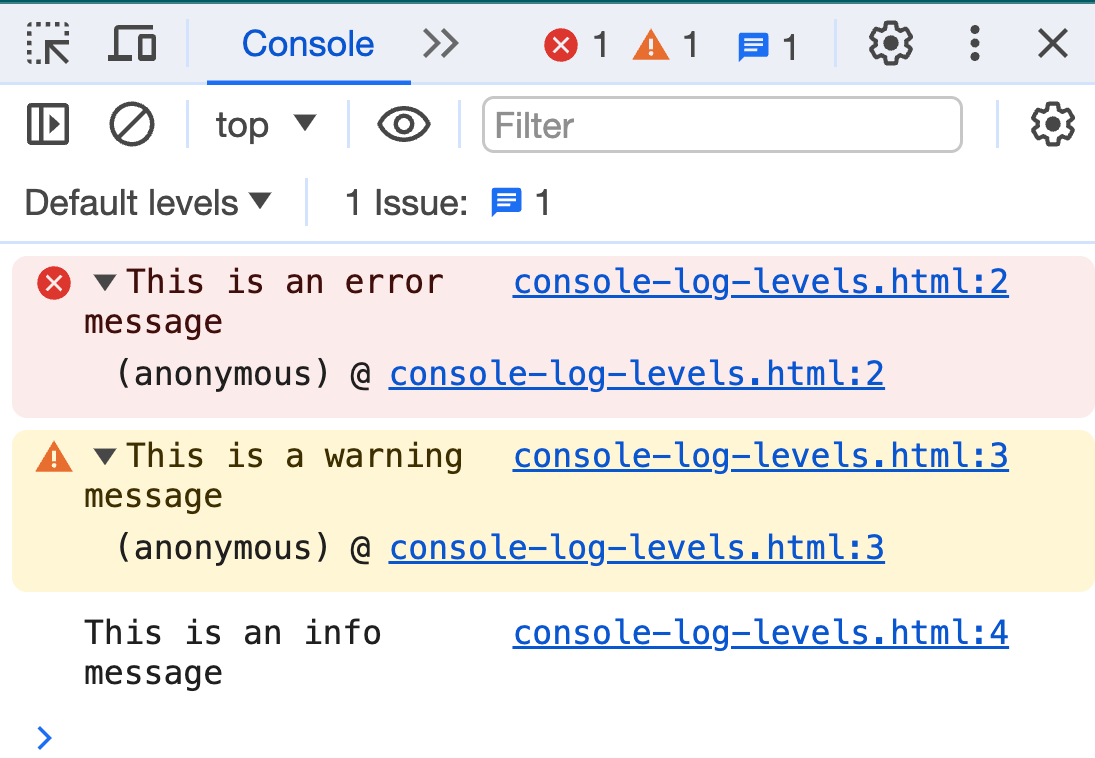Open the customize DevTools three-dot menu
The image size is (1095, 758).
point(974,44)
